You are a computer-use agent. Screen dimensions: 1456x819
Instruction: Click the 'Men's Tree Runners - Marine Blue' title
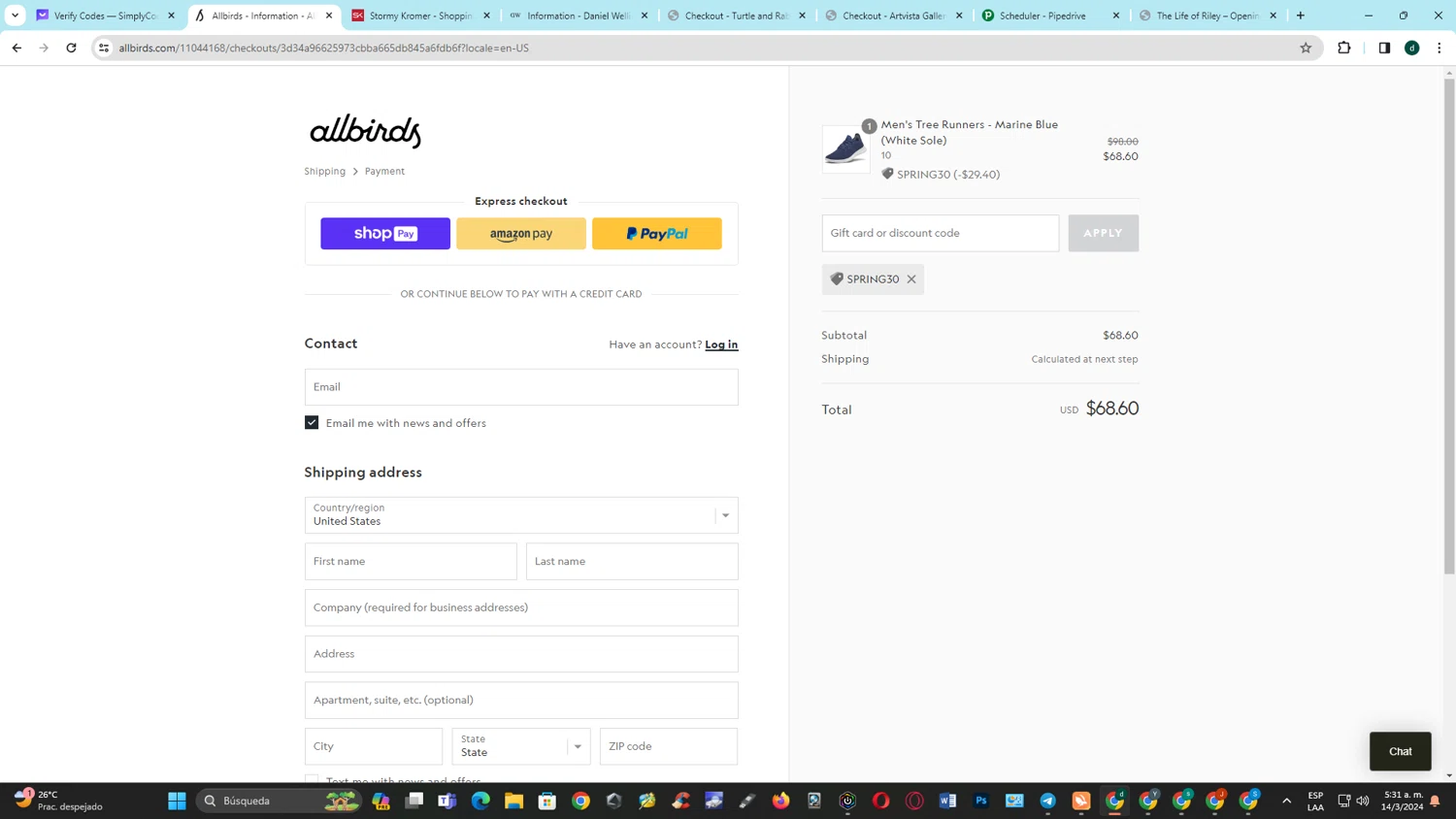click(970, 132)
